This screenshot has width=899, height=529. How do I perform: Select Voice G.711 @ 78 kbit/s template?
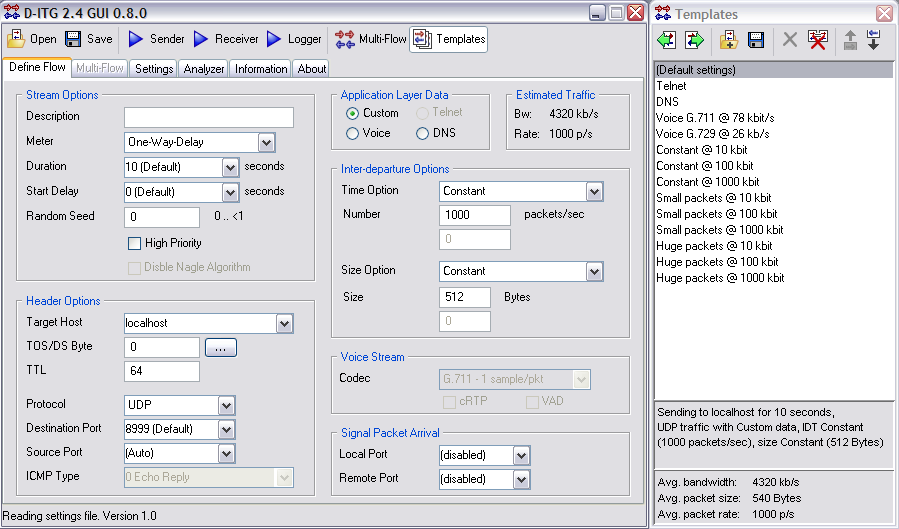(773, 118)
